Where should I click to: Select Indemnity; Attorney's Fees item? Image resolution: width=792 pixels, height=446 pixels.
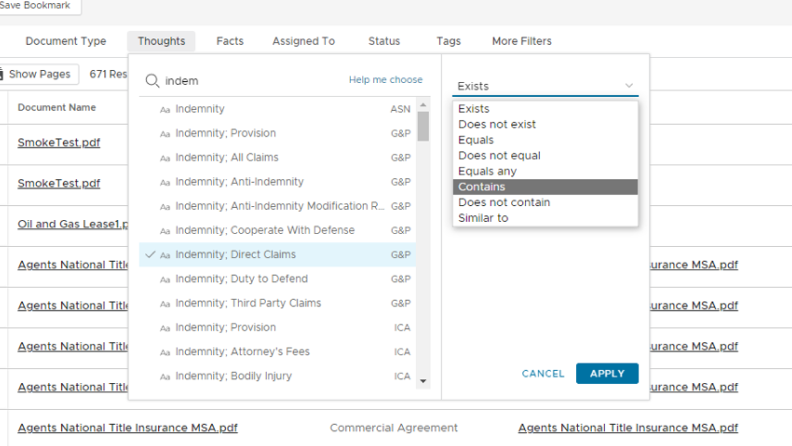point(242,352)
